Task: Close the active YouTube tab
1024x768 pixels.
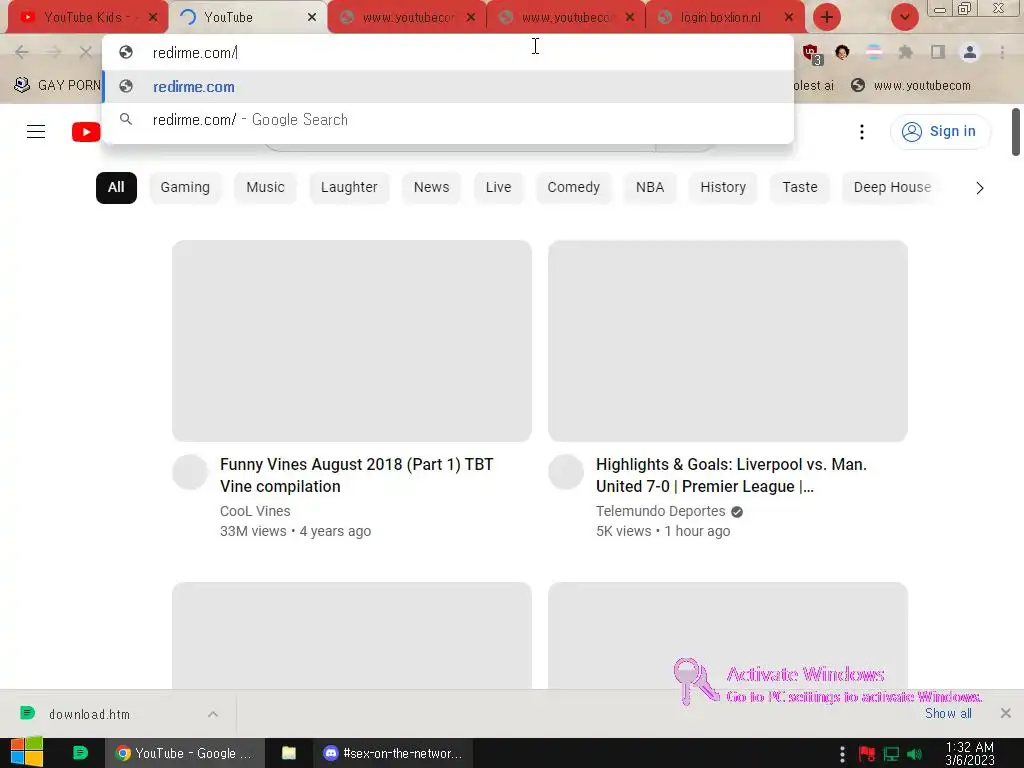Action: coord(312,18)
